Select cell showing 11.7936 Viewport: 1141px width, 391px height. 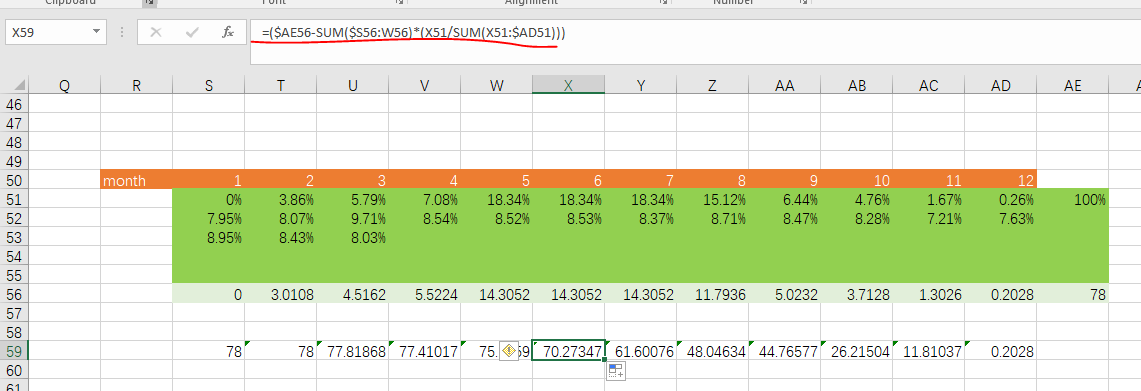pos(712,294)
